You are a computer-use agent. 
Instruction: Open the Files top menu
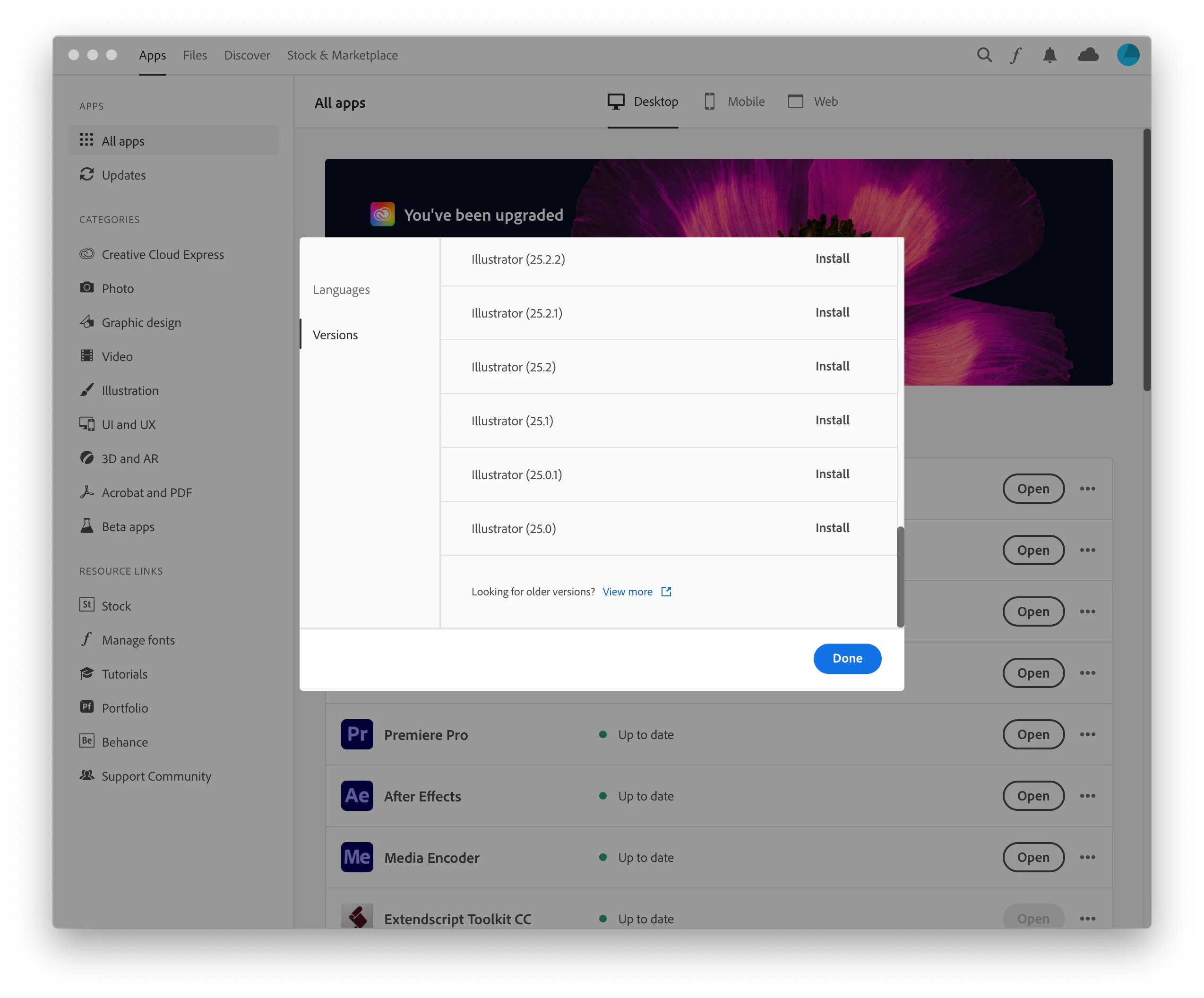(x=195, y=55)
